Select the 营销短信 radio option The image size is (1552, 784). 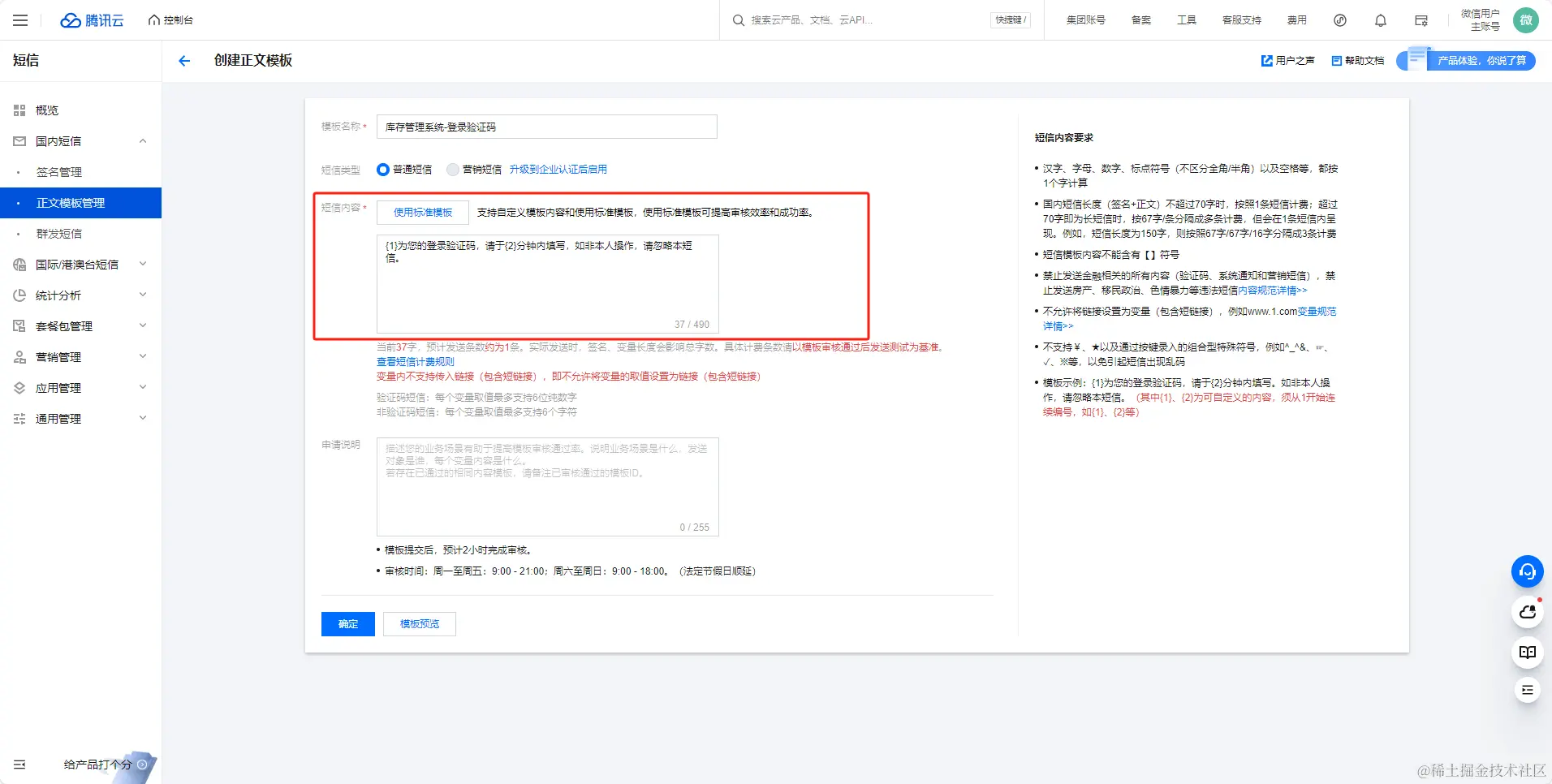[453, 170]
